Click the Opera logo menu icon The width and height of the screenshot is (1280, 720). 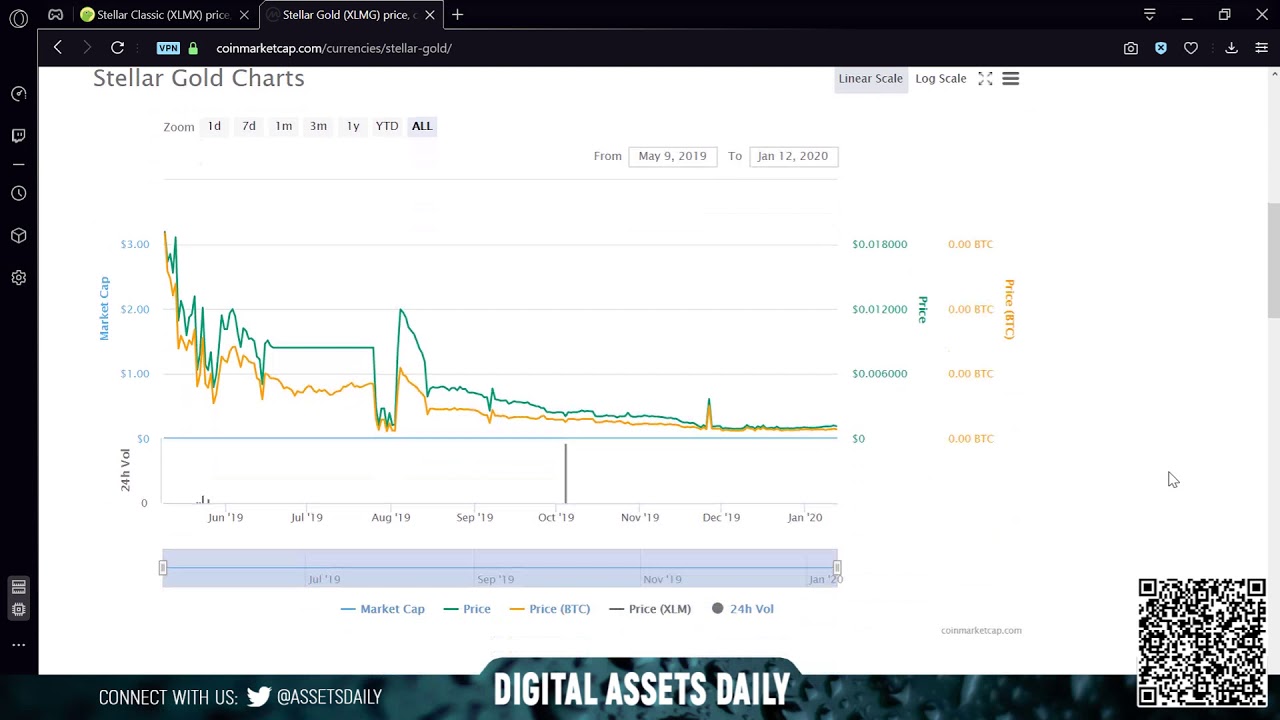coord(18,17)
